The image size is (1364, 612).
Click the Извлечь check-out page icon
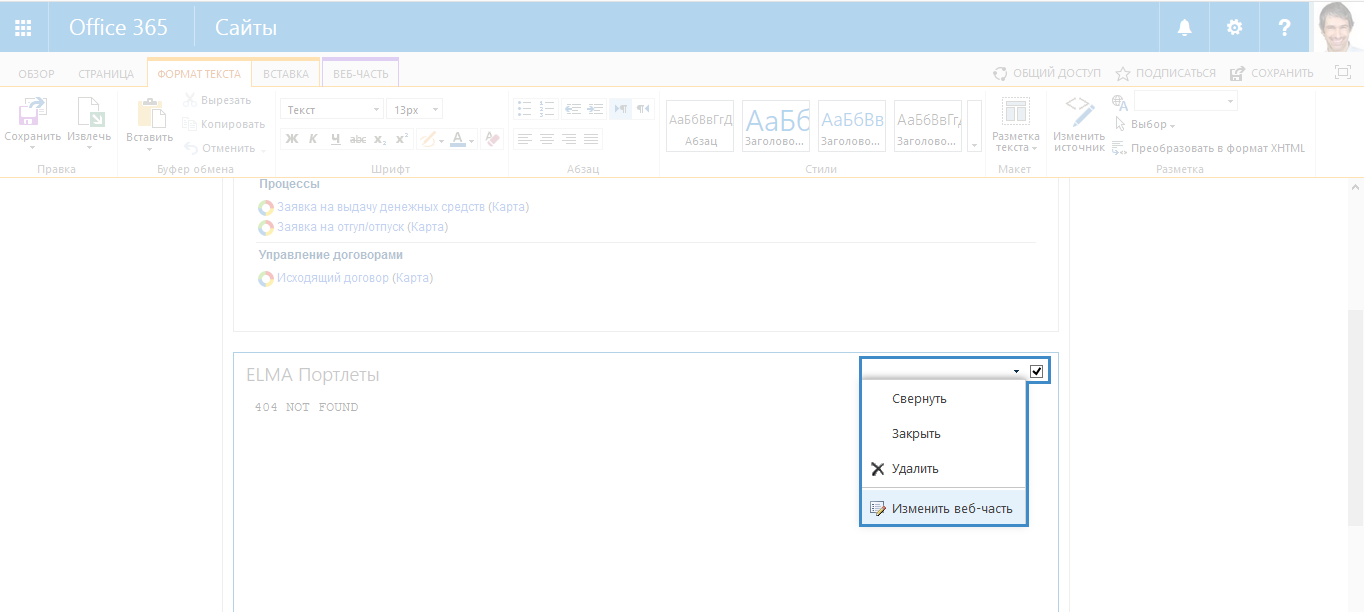tap(89, 112)
